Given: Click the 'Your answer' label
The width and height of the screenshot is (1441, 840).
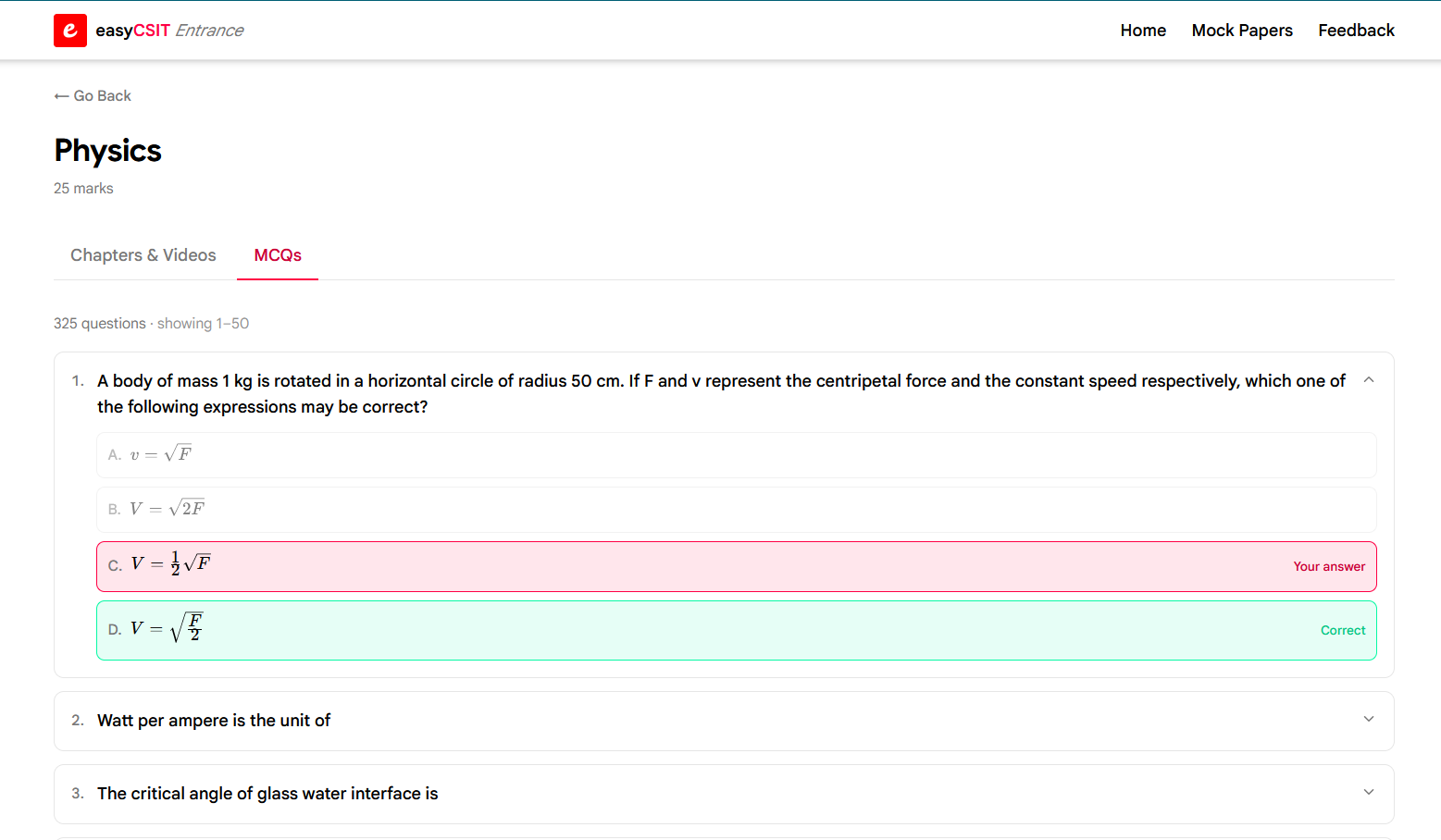Looking at the screenshot, I should point(1329,567).
